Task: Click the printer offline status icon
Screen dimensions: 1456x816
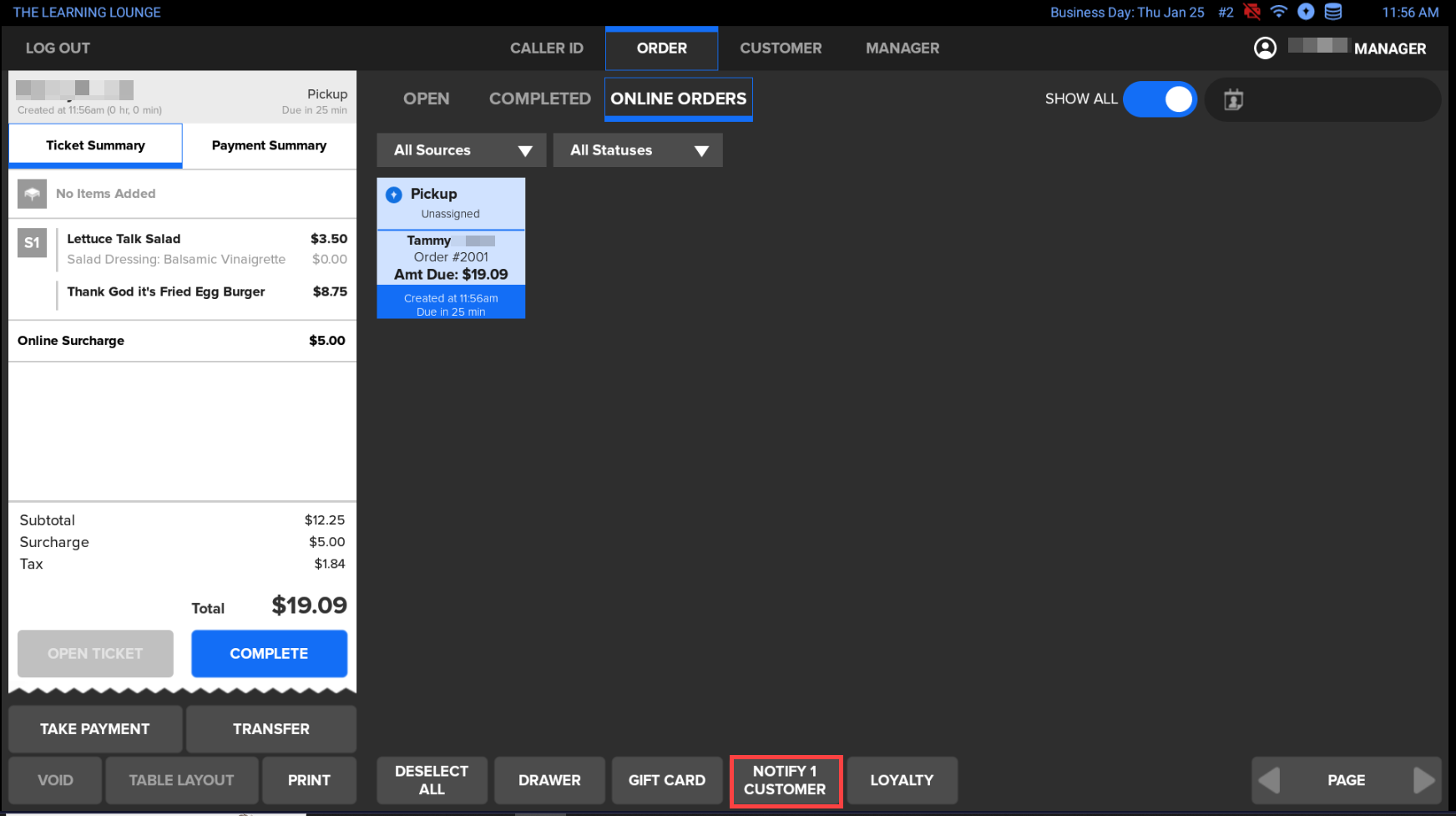Action: (x=1251, y=12)
